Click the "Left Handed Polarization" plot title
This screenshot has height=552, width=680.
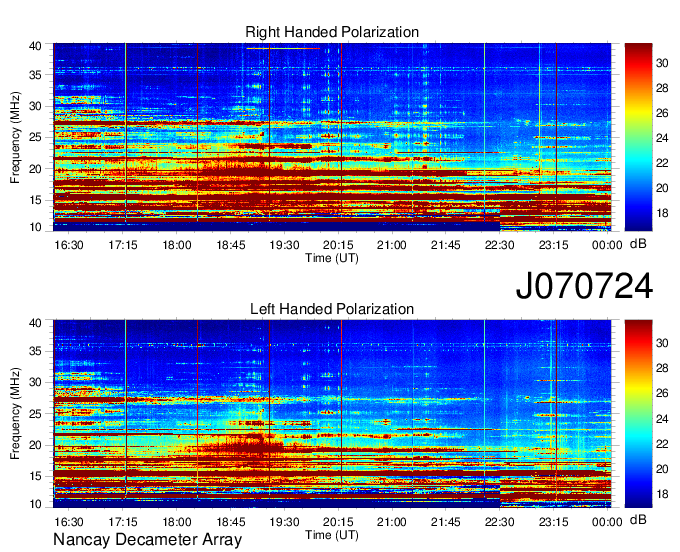pos(332,309)
